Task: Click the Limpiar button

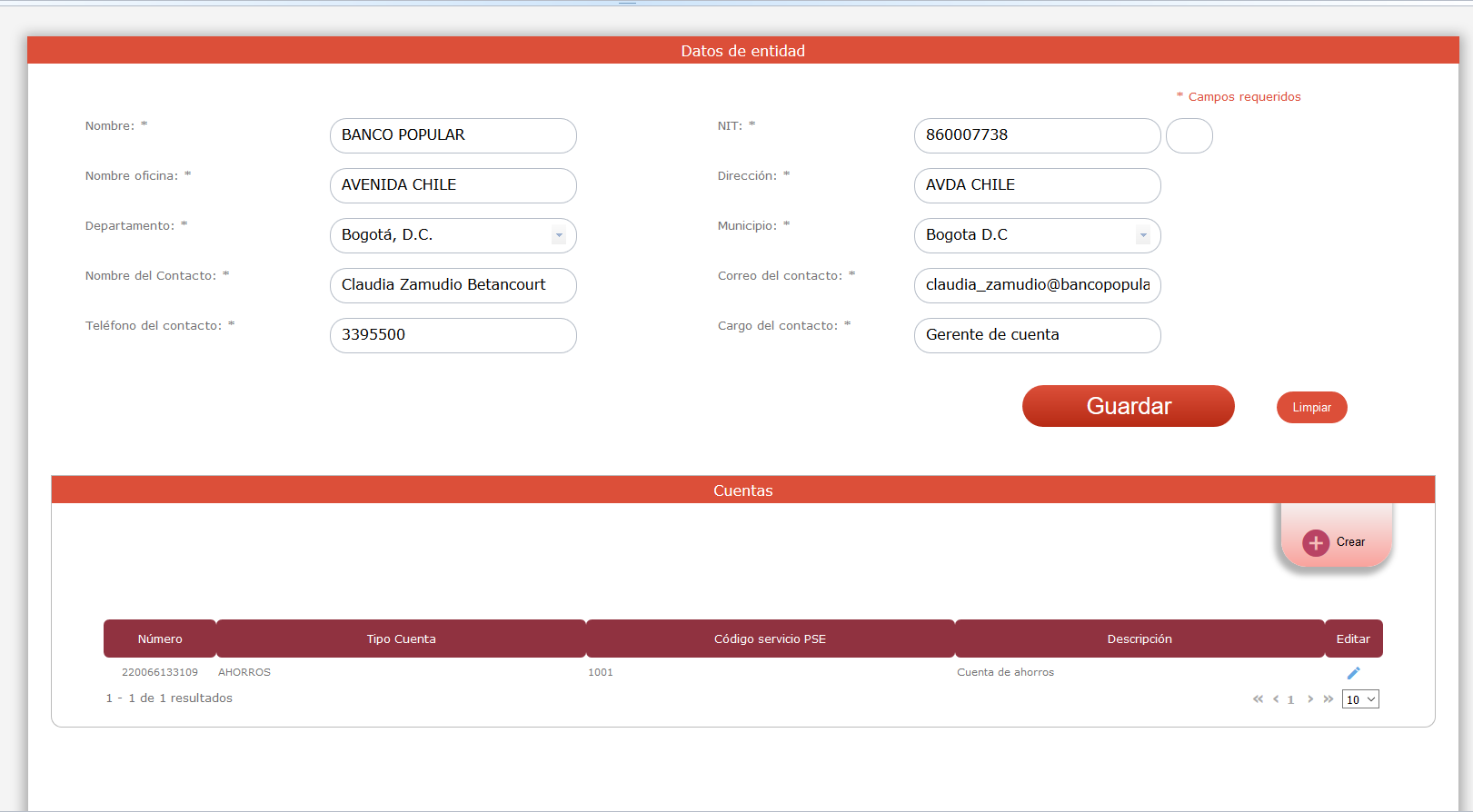Action: click(x=1311, y=408)
